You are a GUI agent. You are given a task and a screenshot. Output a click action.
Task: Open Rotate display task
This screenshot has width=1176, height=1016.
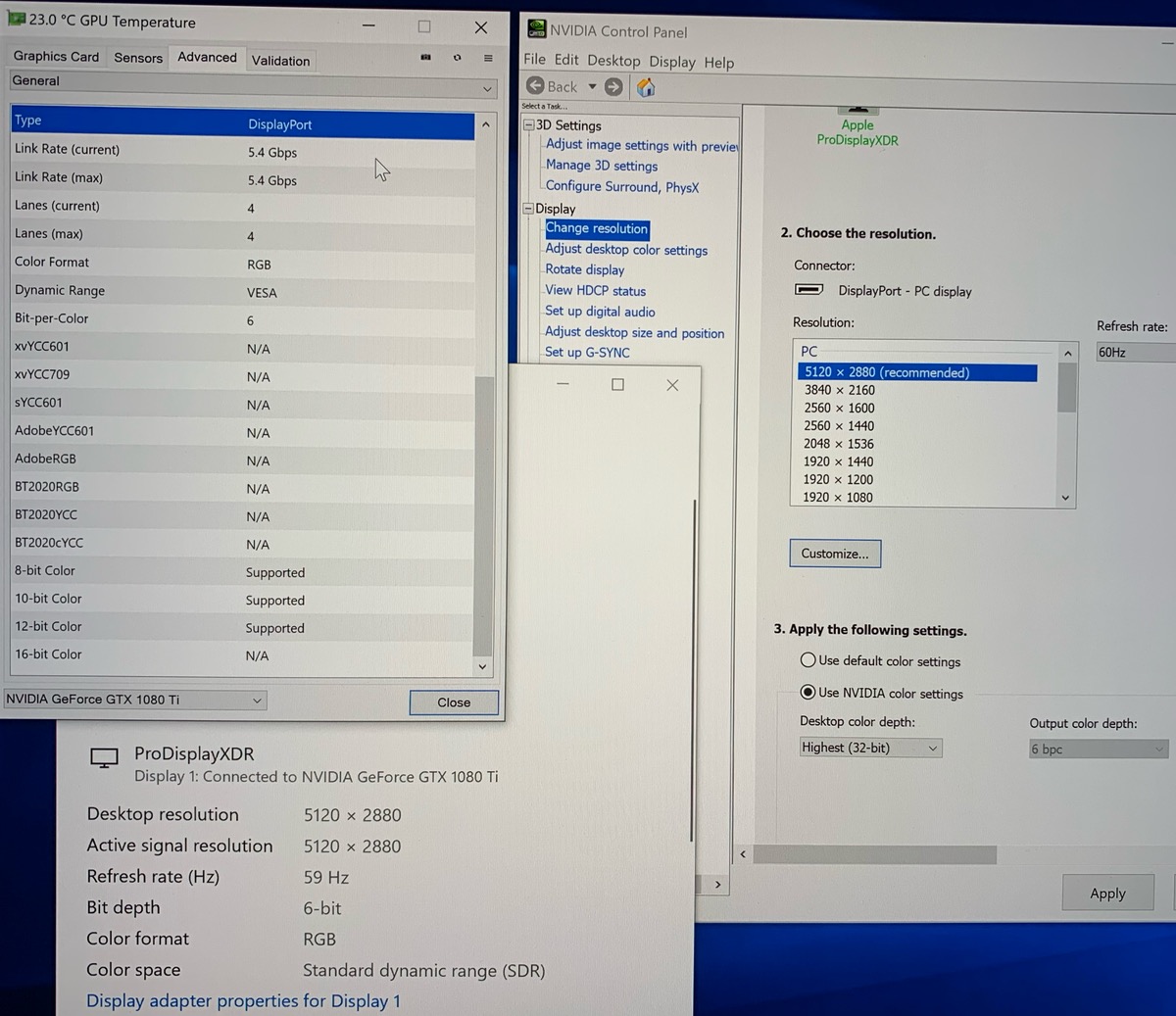pos(584,269)
